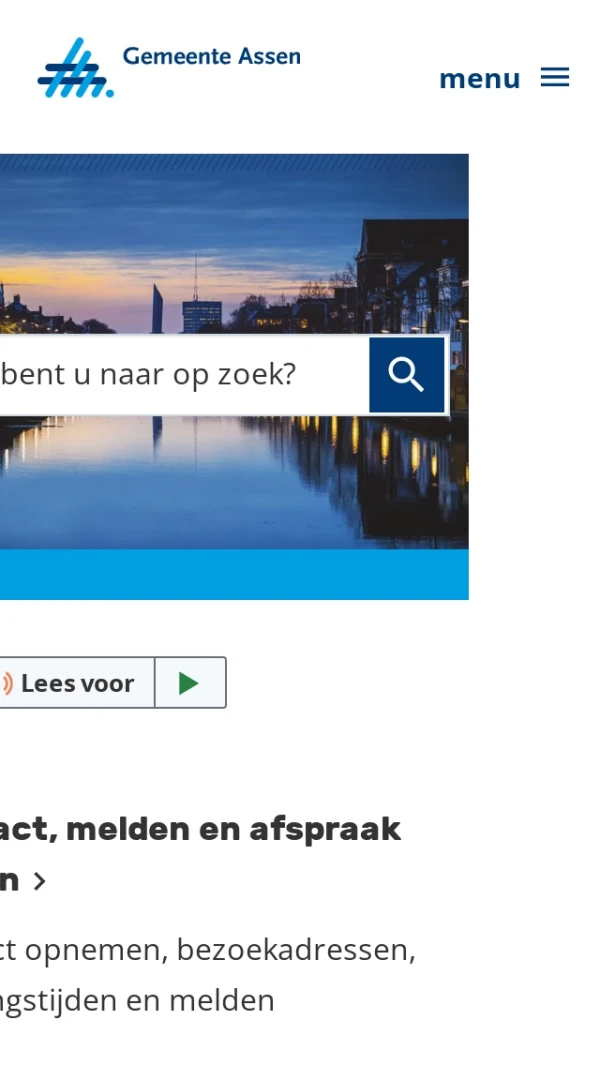Click the orange speaker icon beside Lees voor
Viewport: 600px width, 1065px height.
click(x=7, y=683)
